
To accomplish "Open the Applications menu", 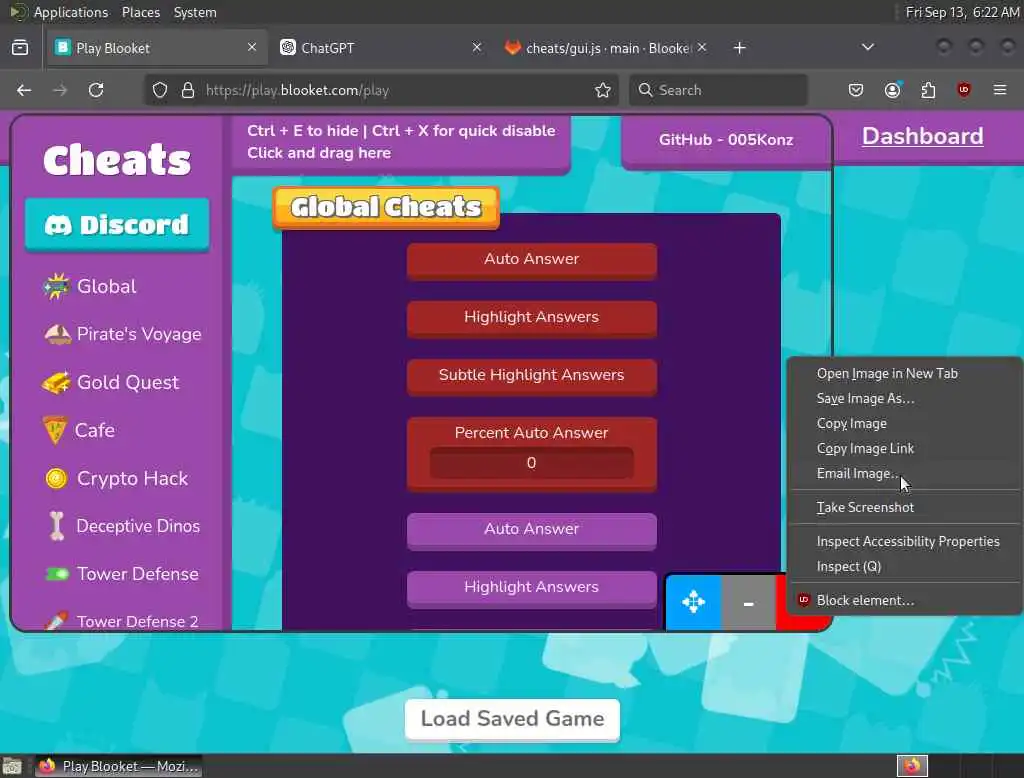I will pos(71,12).
